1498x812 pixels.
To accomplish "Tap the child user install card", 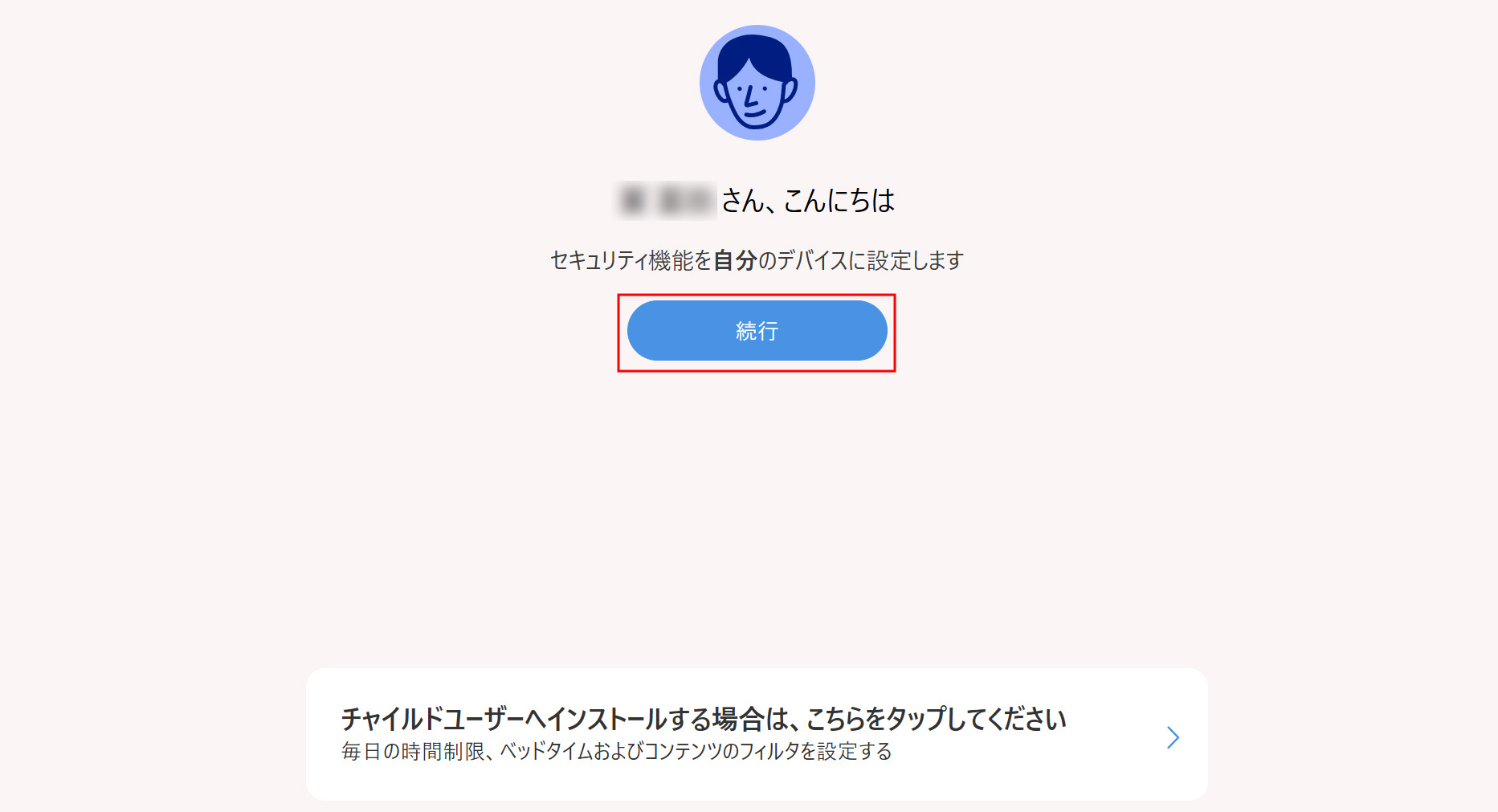I will tap(757, 734).
